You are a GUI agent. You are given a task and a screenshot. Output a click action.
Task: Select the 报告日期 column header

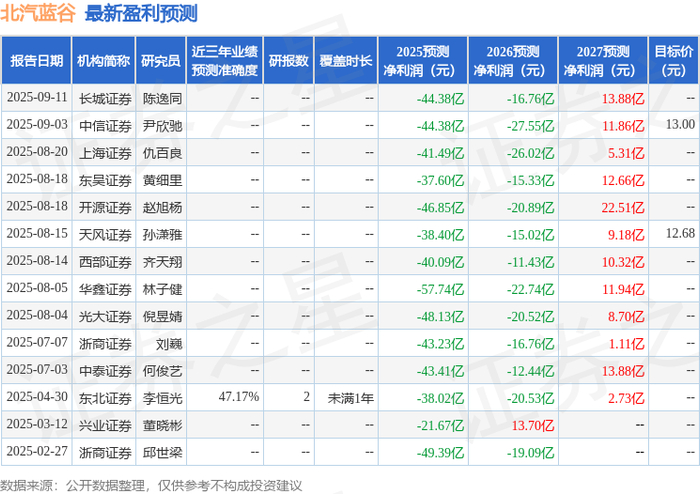(x=37, y=61)
